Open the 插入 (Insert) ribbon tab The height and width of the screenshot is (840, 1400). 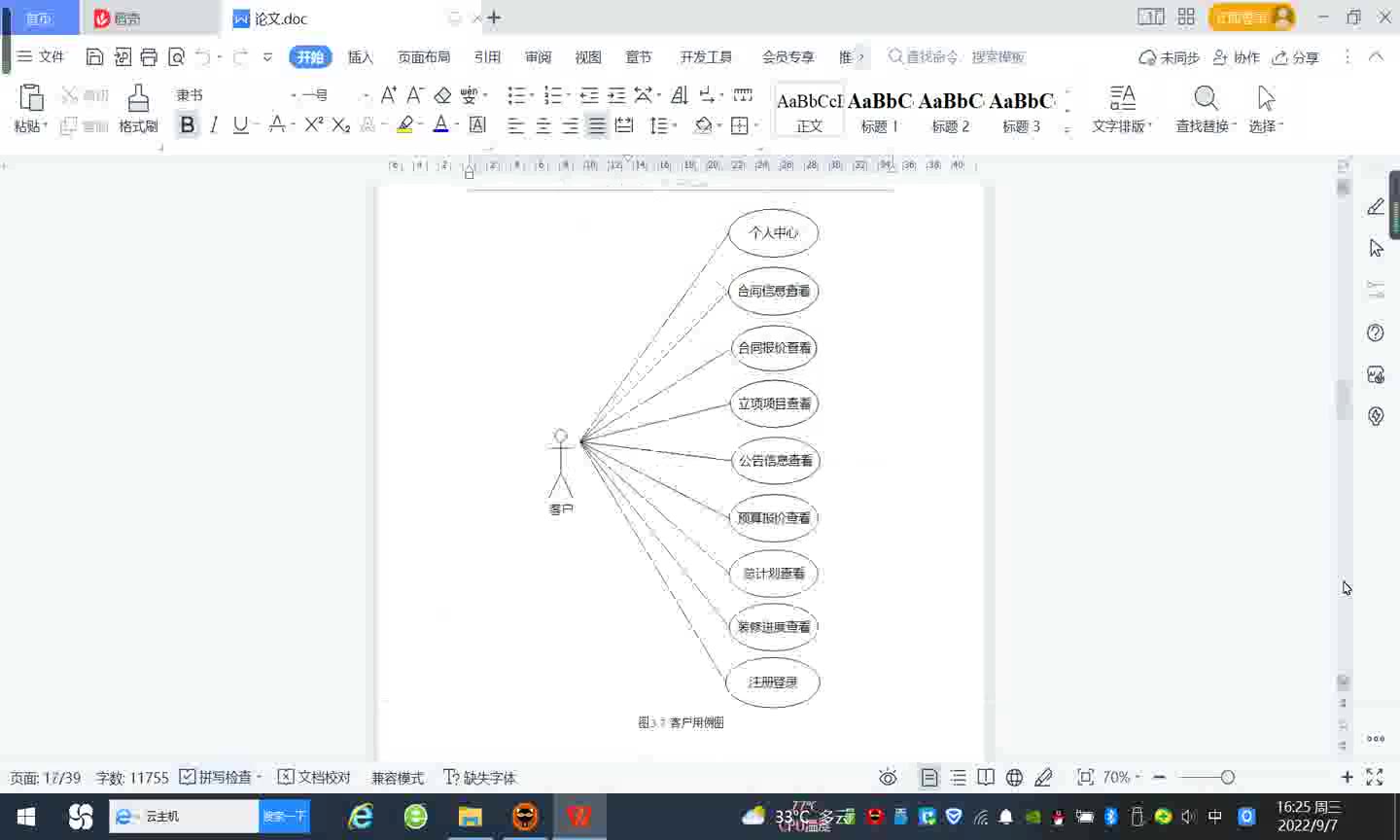click(361, 57)
